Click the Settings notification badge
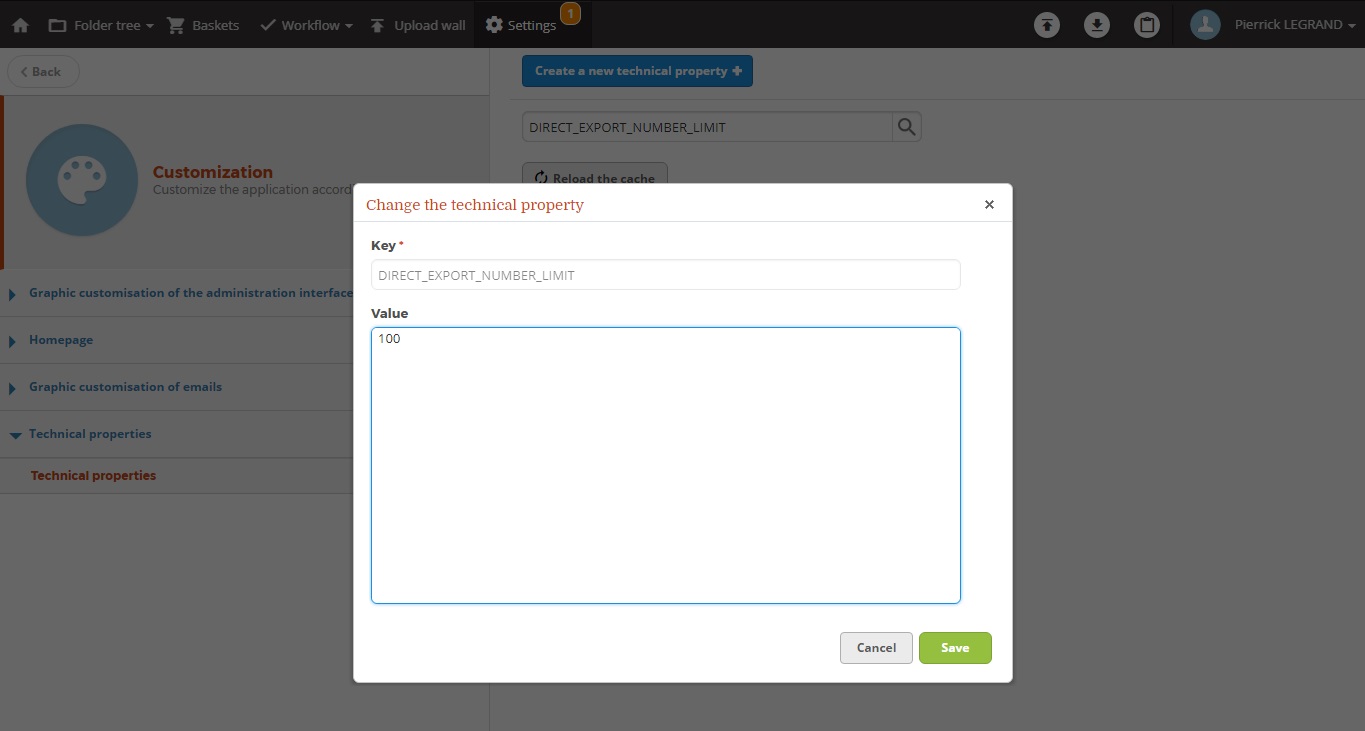Screen dimensions: 1365x731 click(570, 14)
